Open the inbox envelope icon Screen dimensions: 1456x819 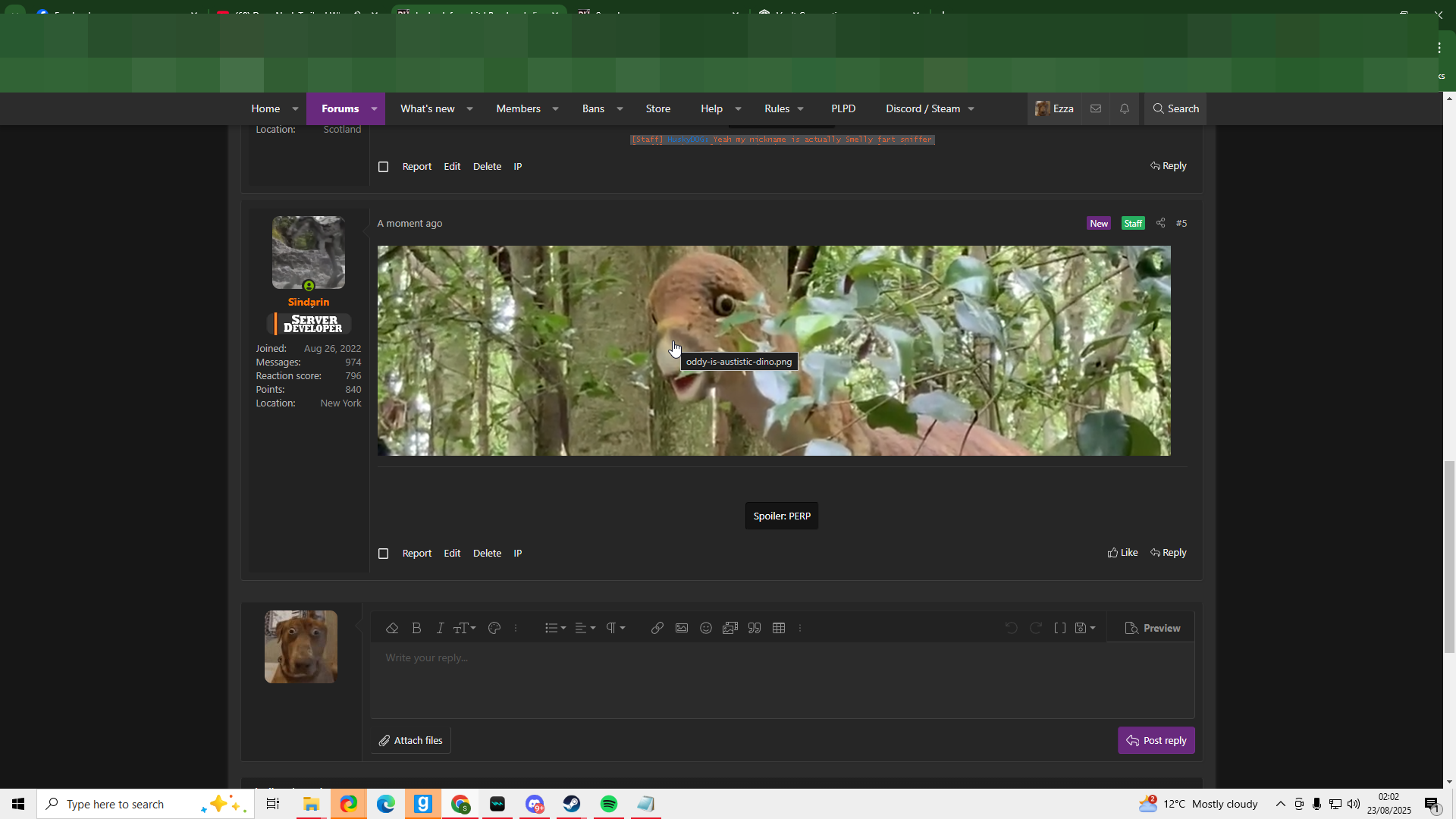[1096, 108]
